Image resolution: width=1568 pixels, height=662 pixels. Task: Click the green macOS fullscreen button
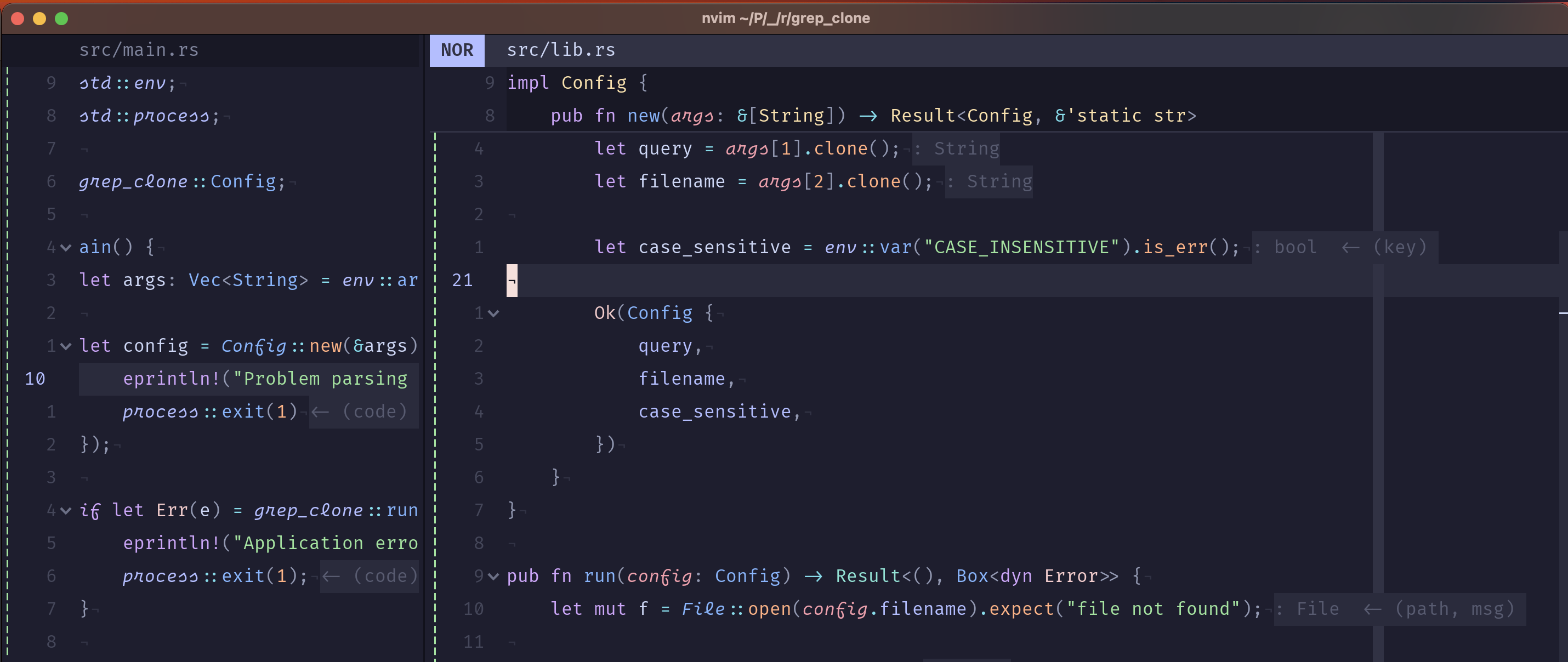(x=61, y=18)
